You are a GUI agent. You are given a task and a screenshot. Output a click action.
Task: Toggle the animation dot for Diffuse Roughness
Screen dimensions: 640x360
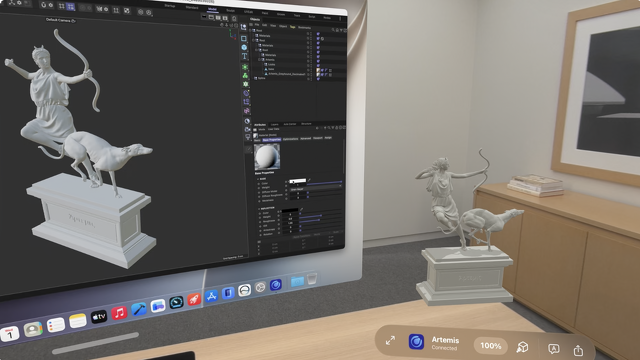[x=259, y=196]
